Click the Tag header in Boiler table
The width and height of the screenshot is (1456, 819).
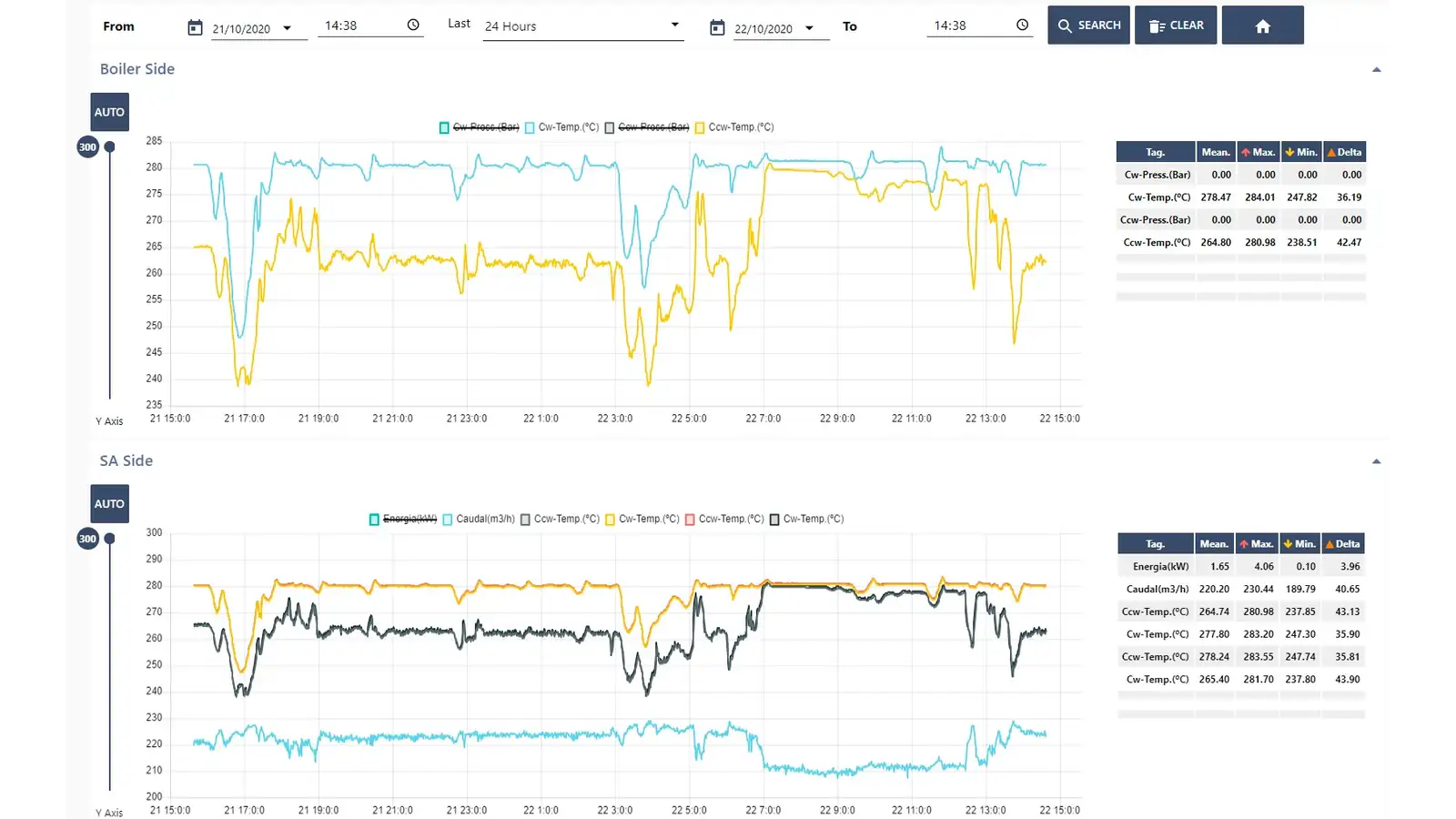(x=1155, y=152)
